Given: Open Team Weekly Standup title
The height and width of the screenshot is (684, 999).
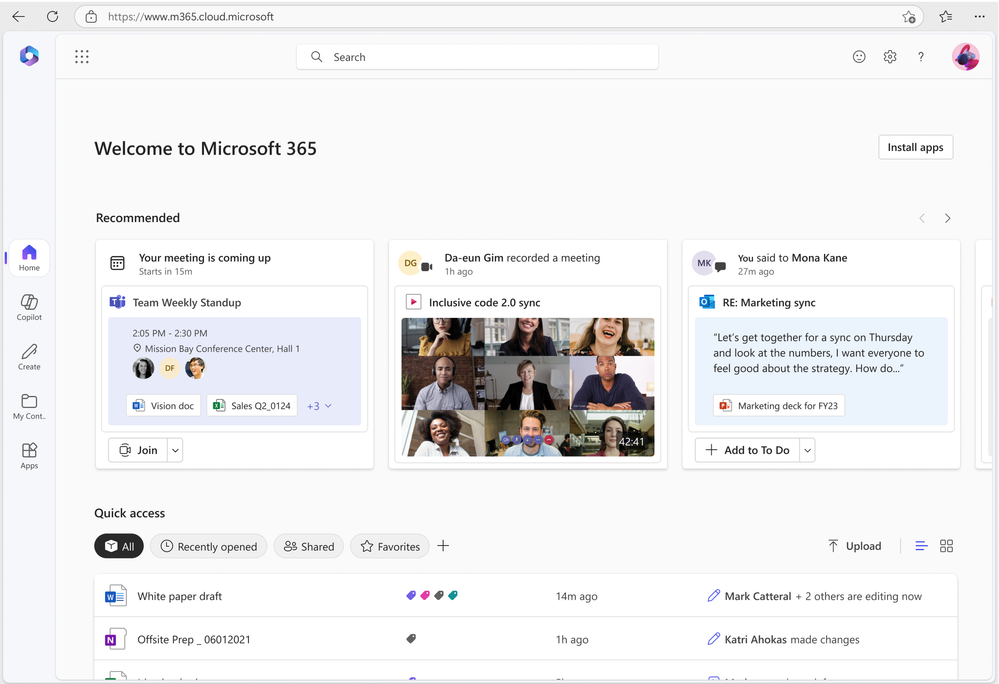Looking at the screenshot, I should tap(187, 303).
